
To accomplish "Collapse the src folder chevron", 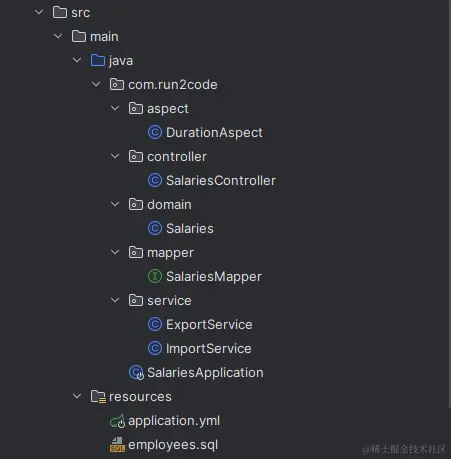I will click(x=39, y=12).
